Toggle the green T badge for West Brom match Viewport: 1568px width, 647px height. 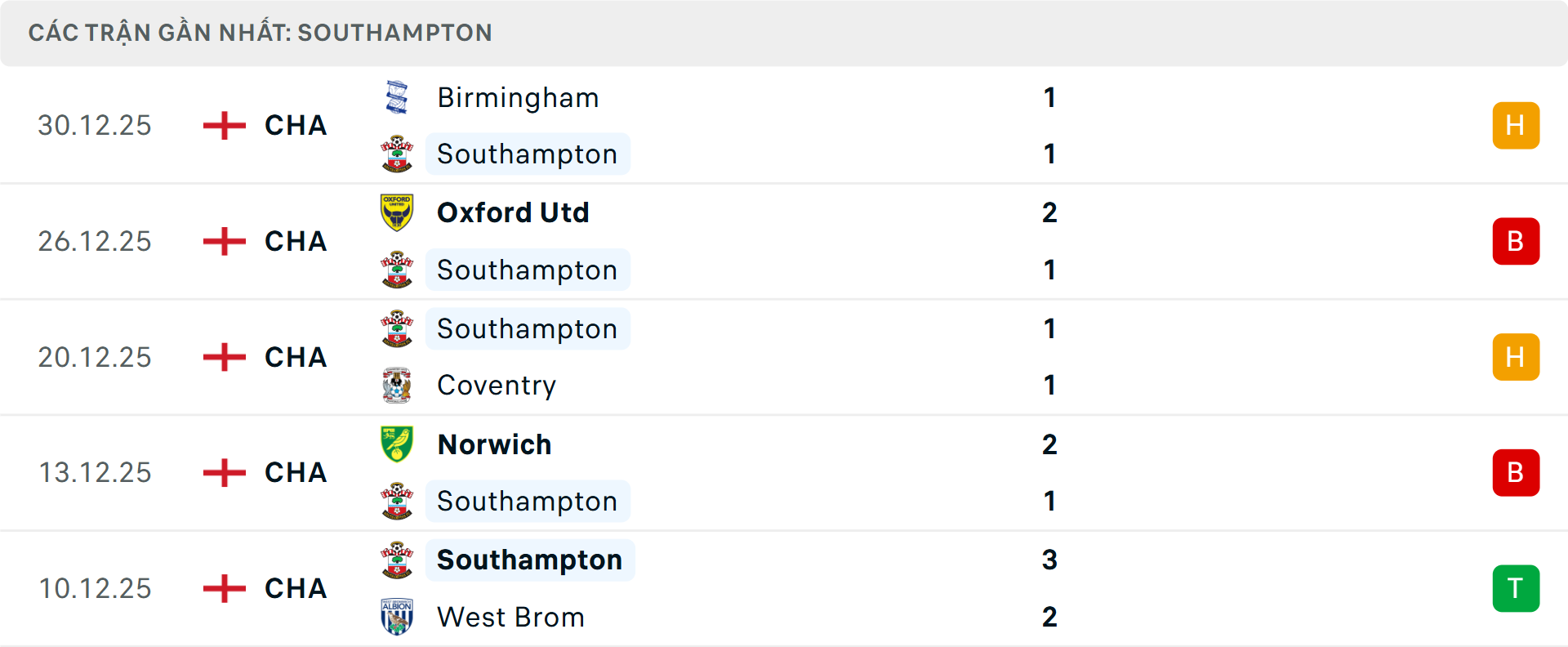coord(1516,587)
